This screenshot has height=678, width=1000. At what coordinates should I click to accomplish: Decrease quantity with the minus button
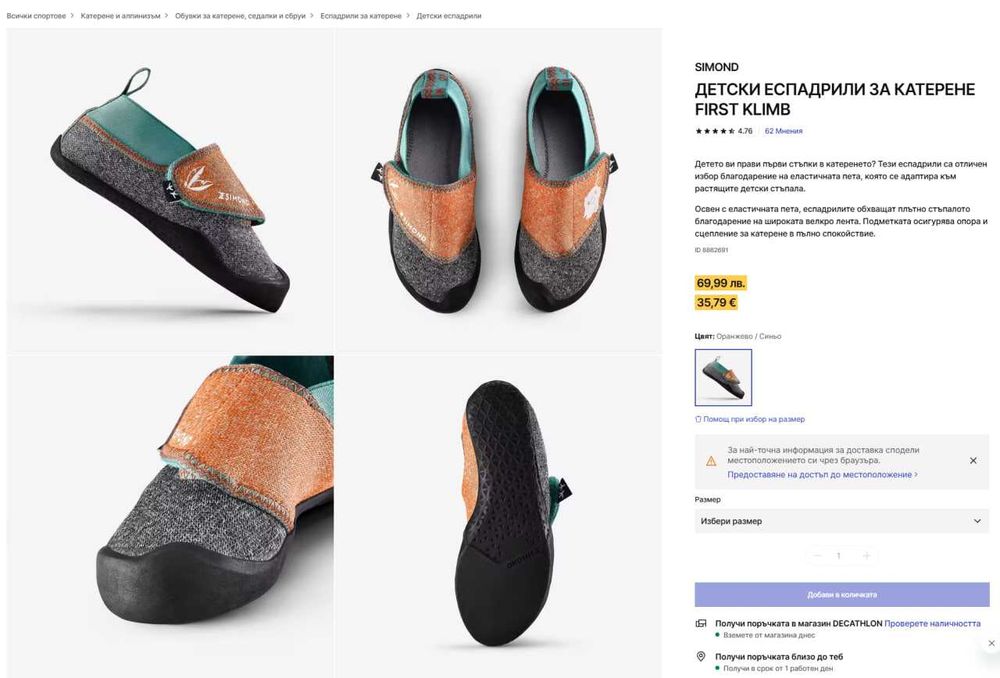click(x=817, y=555)
